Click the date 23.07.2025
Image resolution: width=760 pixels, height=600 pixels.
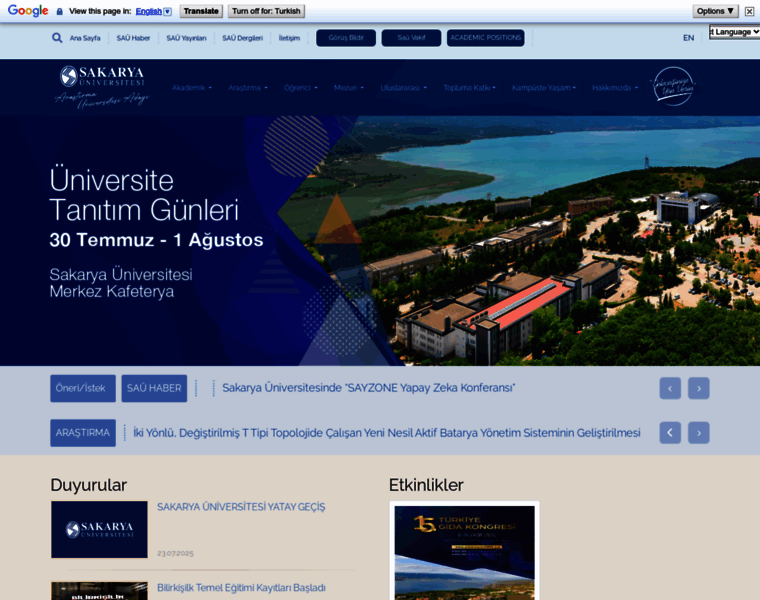point(175,553)
